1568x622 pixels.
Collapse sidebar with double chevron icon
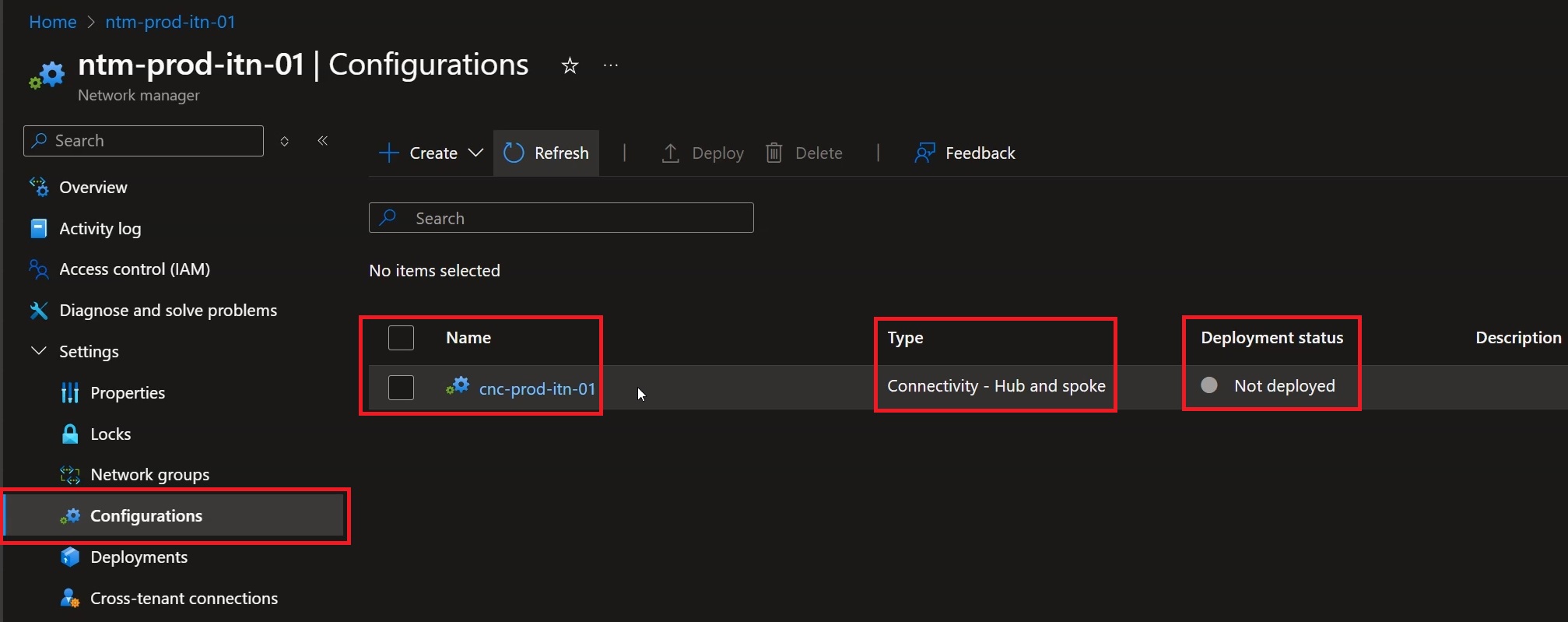(x=323, y=141)
